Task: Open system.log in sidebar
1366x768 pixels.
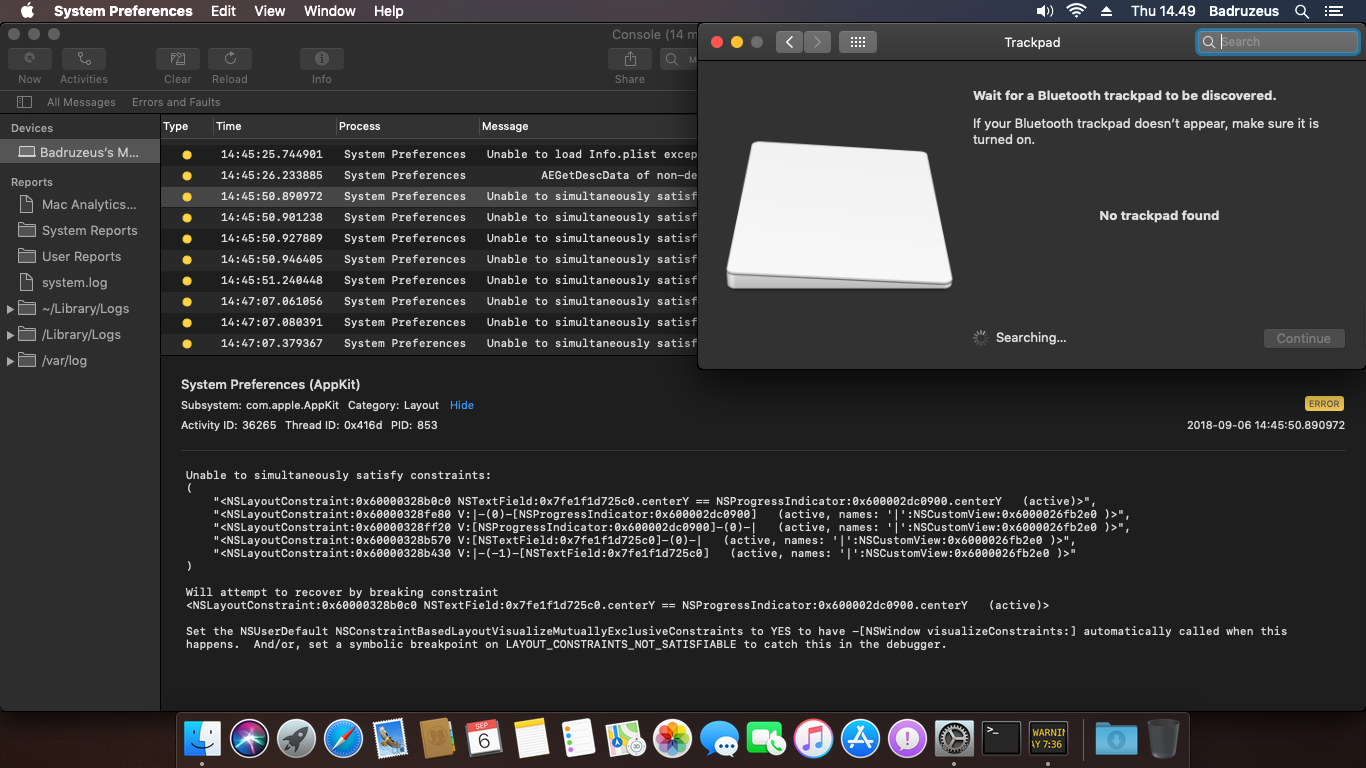Action: [80, 282]
